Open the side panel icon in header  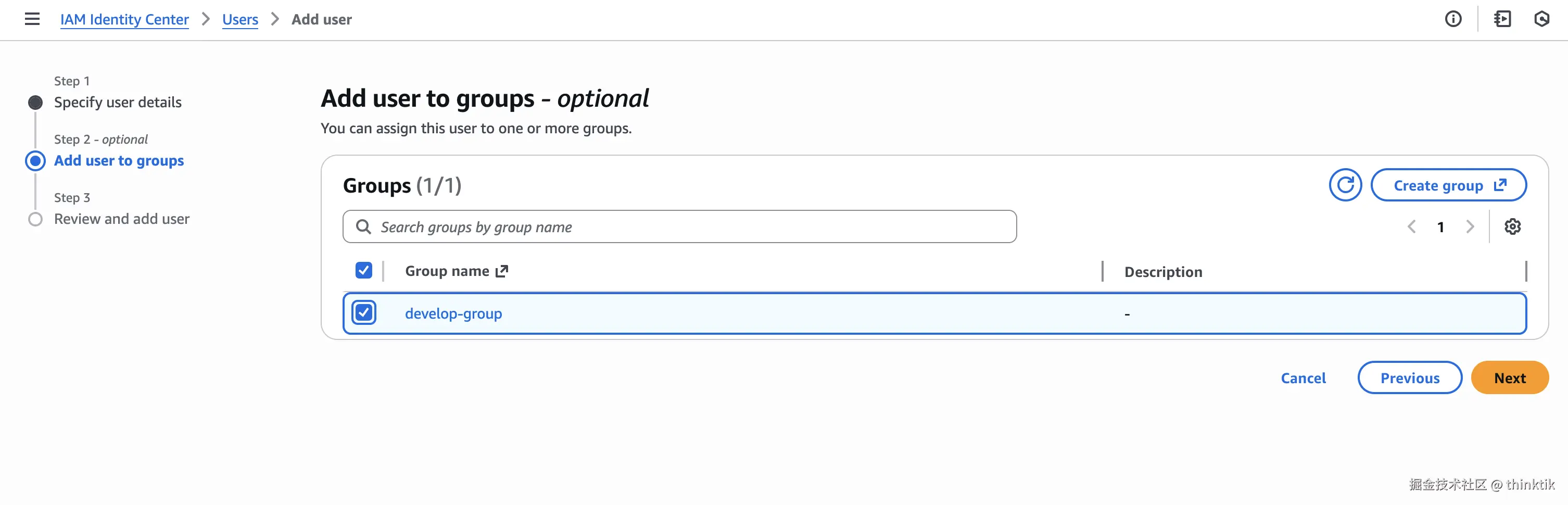[x=1502, y=19]
